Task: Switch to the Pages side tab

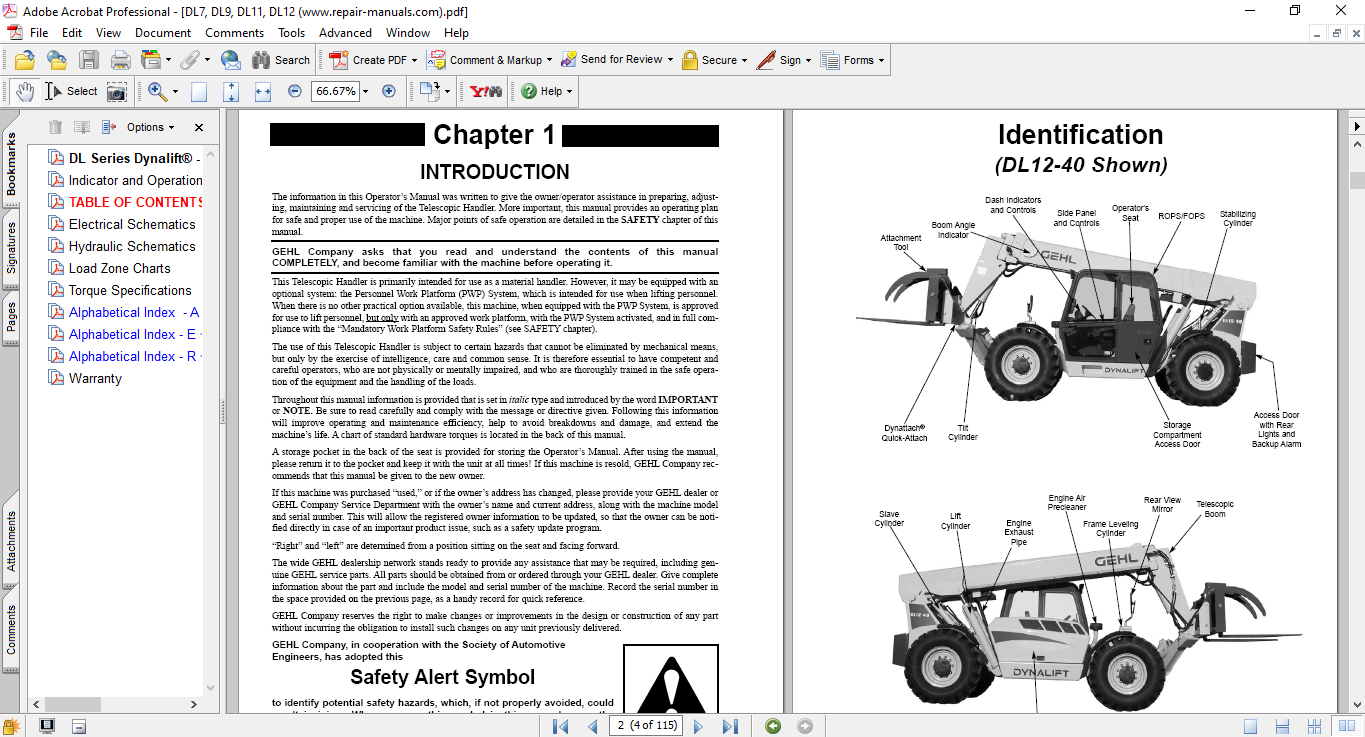Action: pos(11,316)
